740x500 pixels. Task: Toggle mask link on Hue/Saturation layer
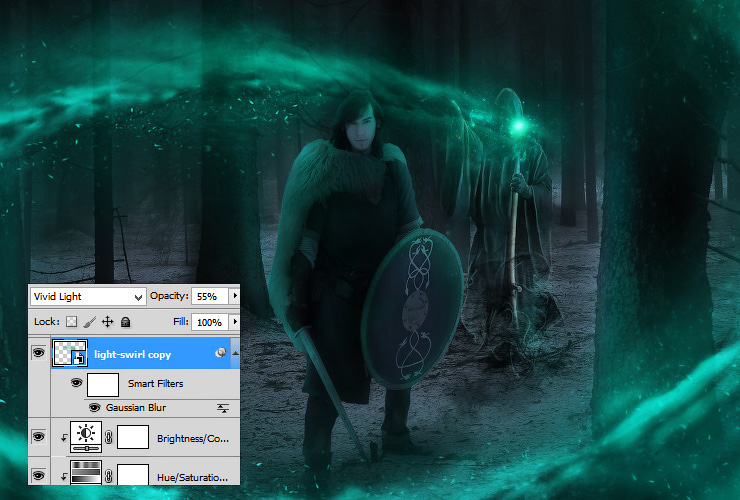(x=109, y=476)
